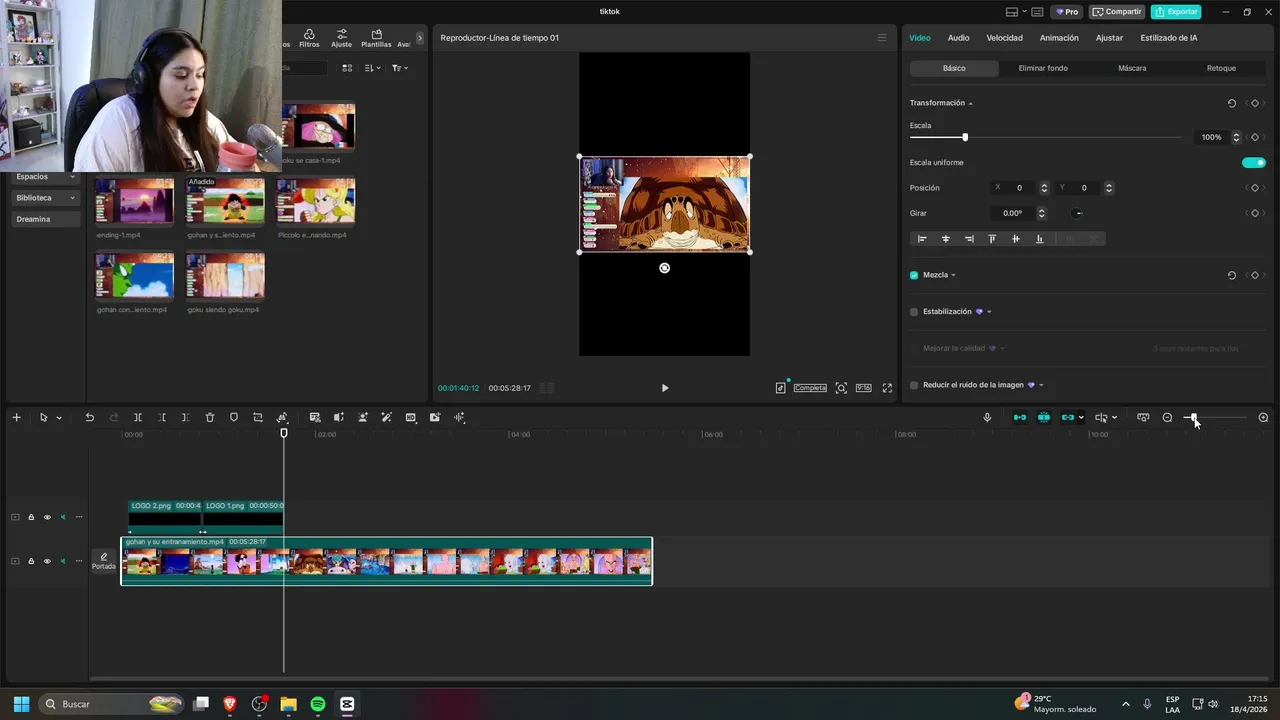Image resolution: width=1280 pixels, height=720 pixels.
Task: Switch to the Audio tab
Action: (x=958, y=38)
